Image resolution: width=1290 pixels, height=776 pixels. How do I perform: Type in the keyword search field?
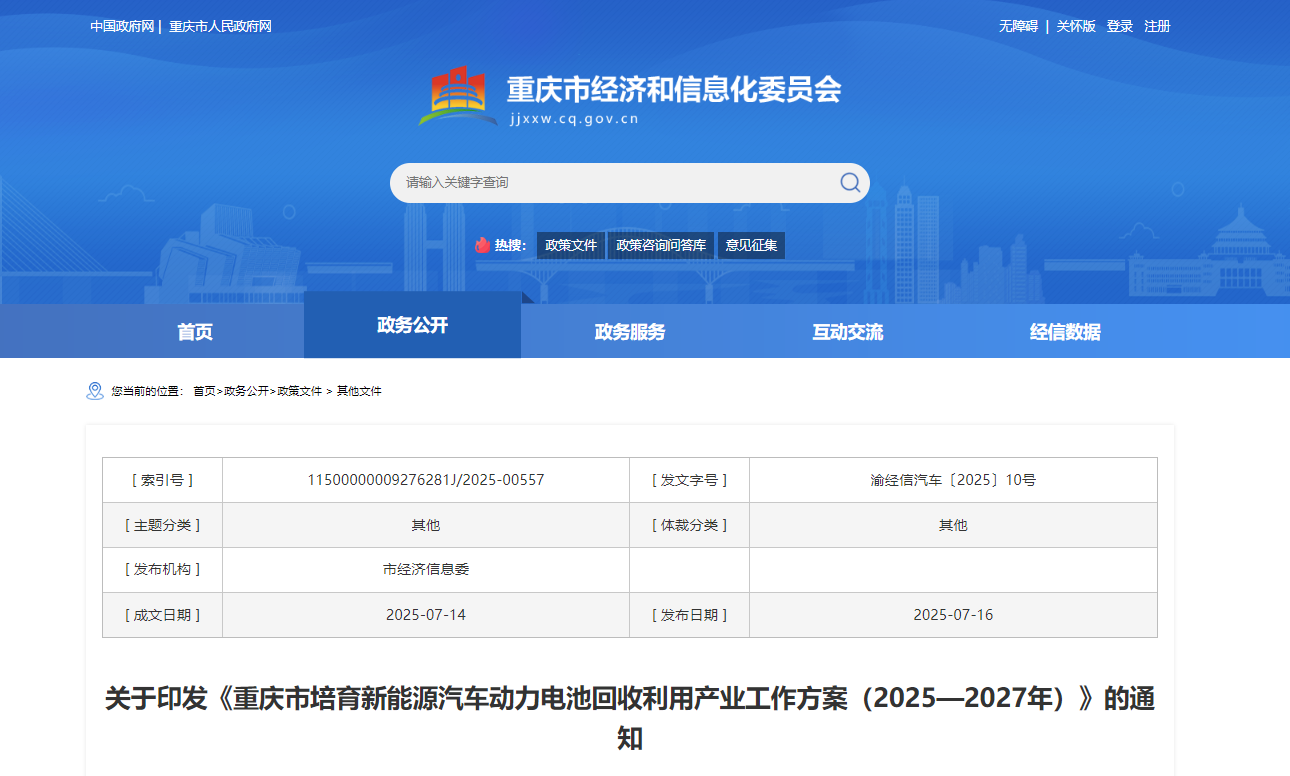click(610, 183)
